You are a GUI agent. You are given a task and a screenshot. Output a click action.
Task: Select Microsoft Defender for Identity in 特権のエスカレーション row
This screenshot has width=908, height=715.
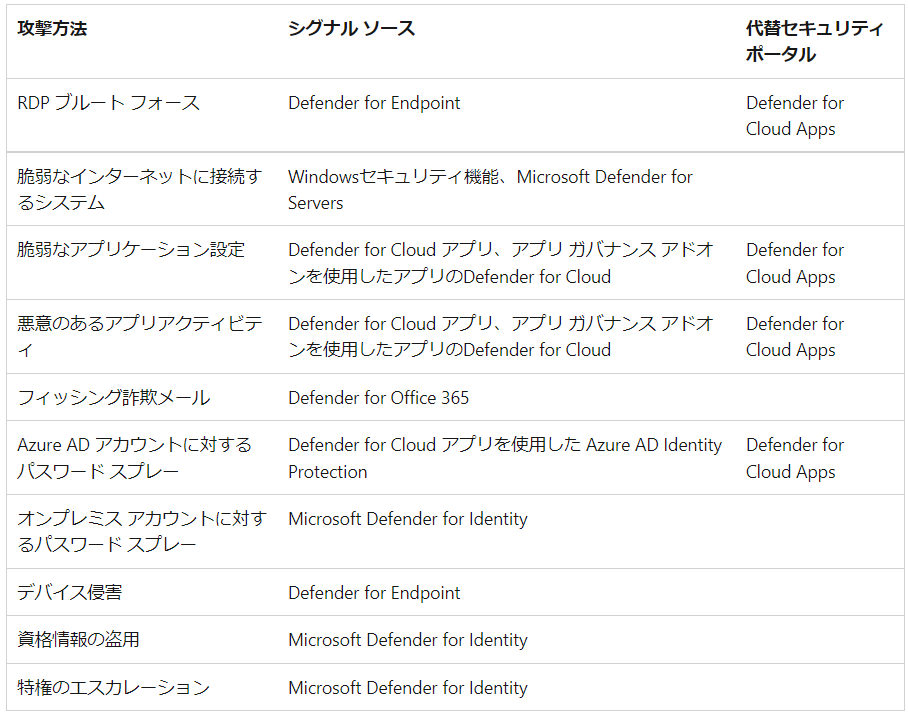(x=408, y=688)
